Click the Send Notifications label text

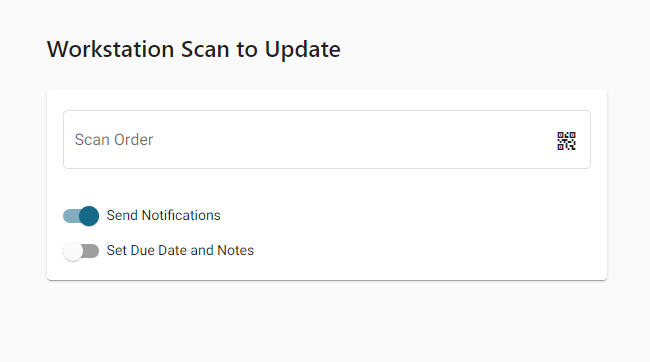[x=163, y=215]
